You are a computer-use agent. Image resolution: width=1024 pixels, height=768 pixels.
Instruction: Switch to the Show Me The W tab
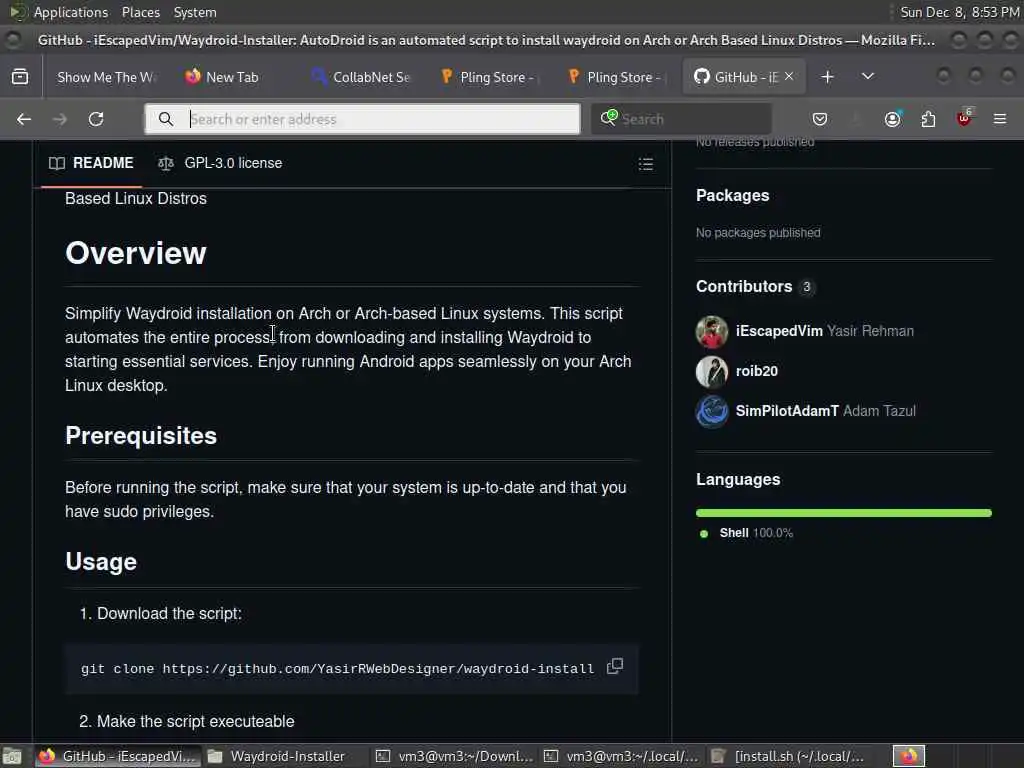click(106, 77)
